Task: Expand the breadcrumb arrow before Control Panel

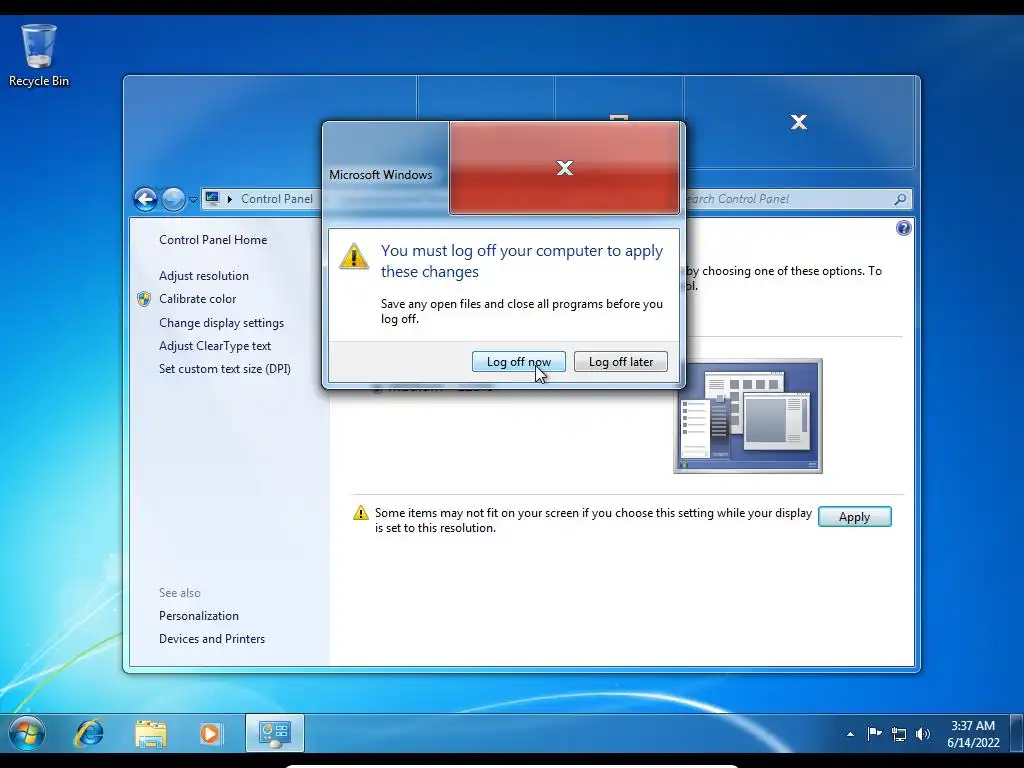Action: 229,199
